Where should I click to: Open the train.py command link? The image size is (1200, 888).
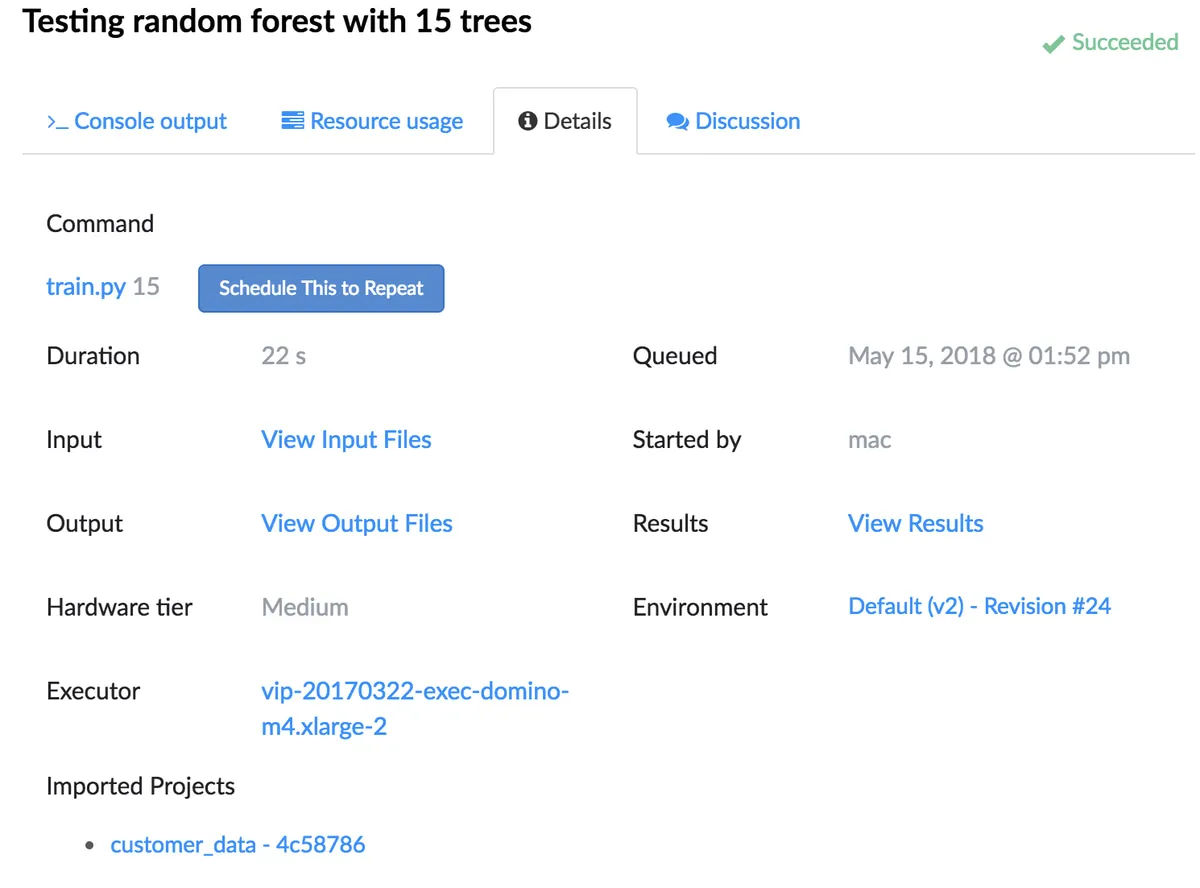[x=86, y=287]
